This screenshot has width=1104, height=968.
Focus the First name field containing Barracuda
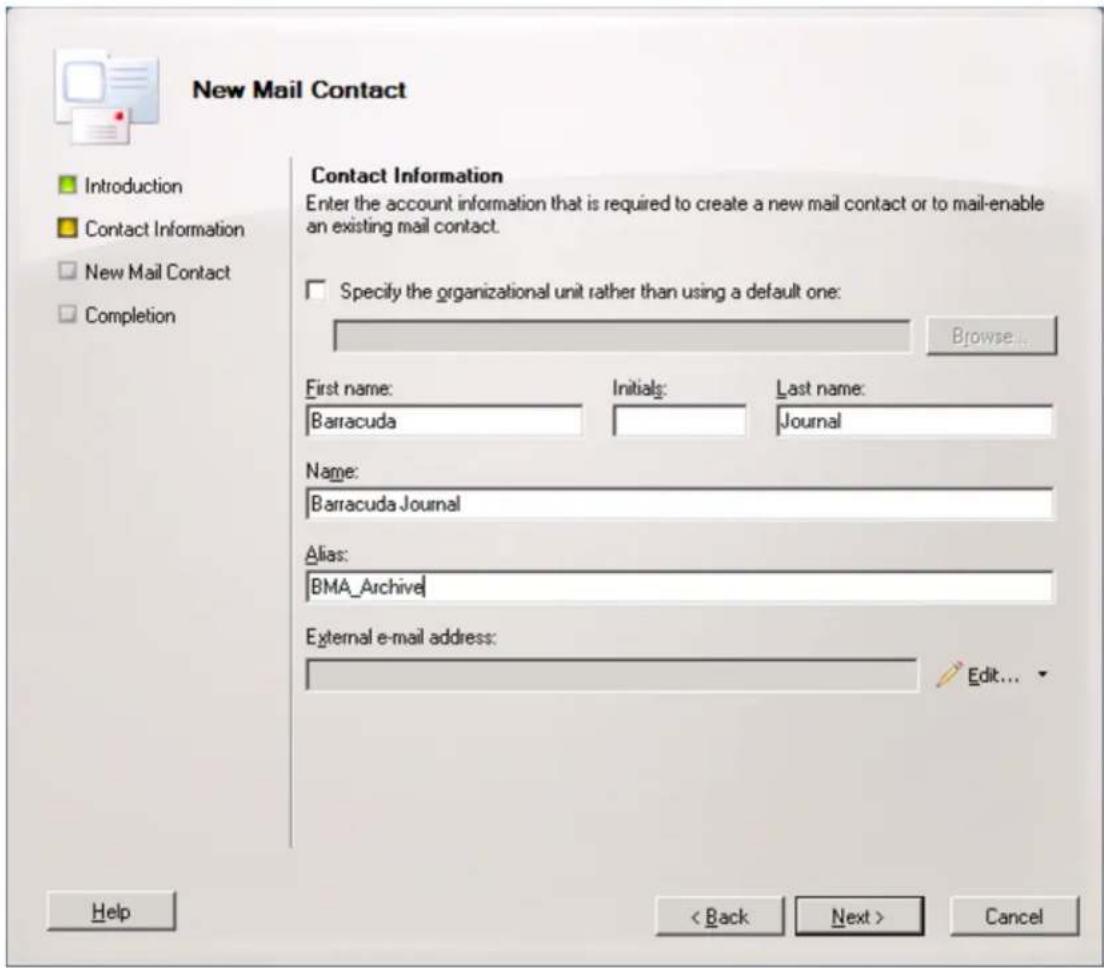444,421
